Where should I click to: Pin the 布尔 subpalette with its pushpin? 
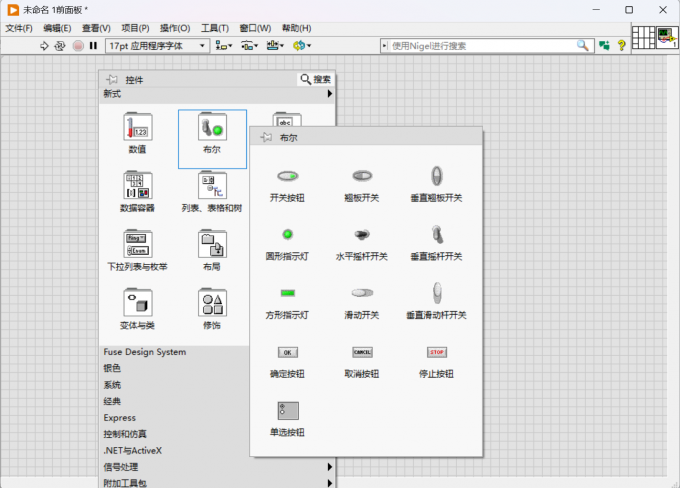[x=266, y=138]
